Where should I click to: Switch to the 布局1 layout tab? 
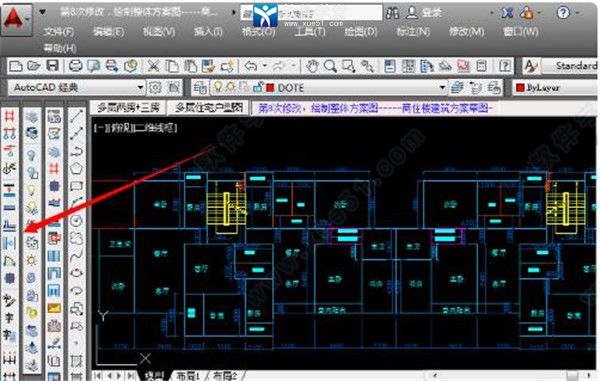click(x=188, y=376)
